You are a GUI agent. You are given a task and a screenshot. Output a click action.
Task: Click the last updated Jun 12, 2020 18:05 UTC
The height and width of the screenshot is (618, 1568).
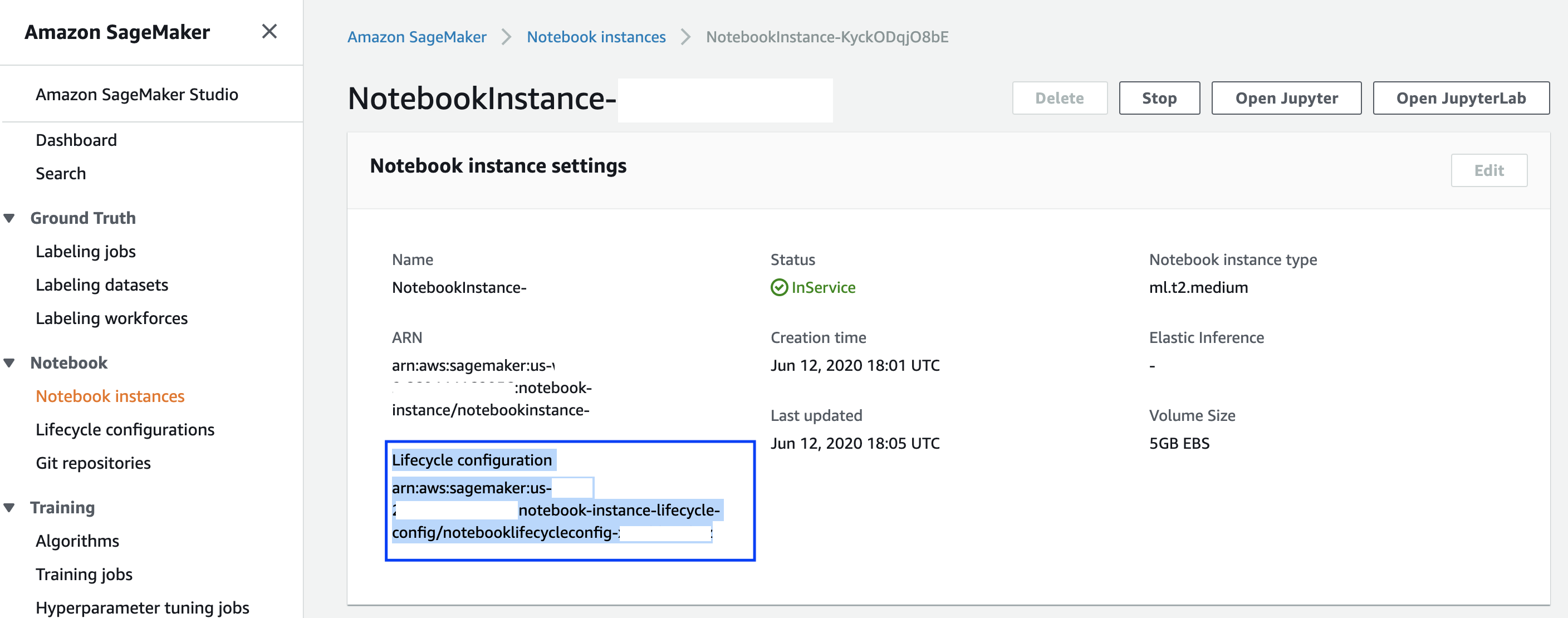pyautogui.click(x=855, y=443)
